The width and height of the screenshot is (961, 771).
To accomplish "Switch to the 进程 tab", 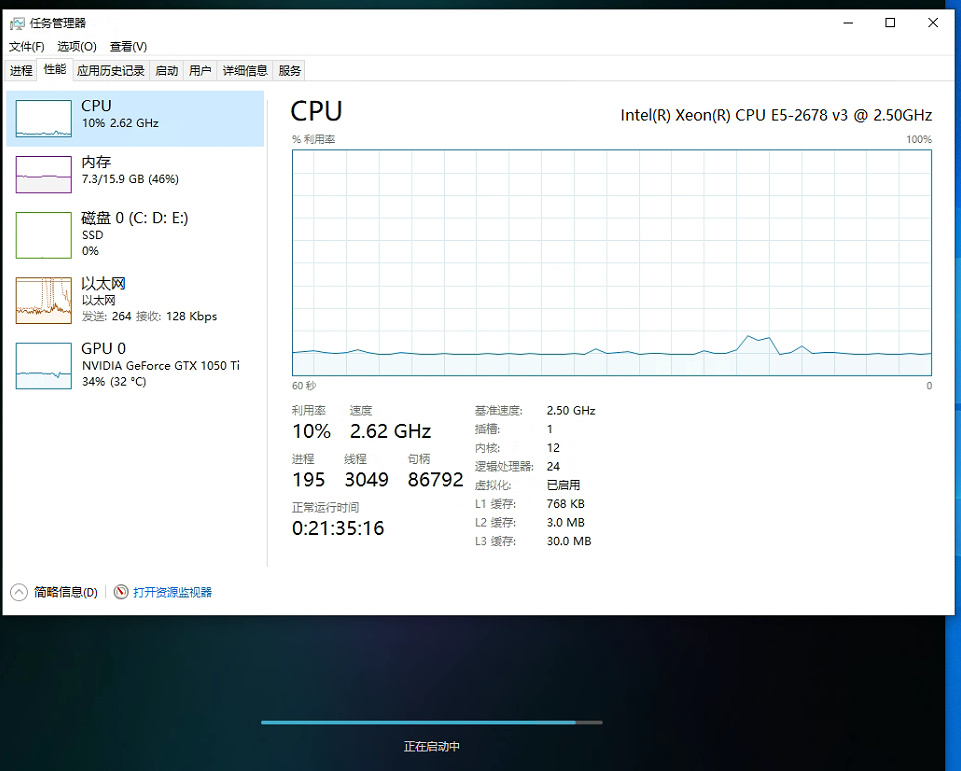I will tap(21, 70).
